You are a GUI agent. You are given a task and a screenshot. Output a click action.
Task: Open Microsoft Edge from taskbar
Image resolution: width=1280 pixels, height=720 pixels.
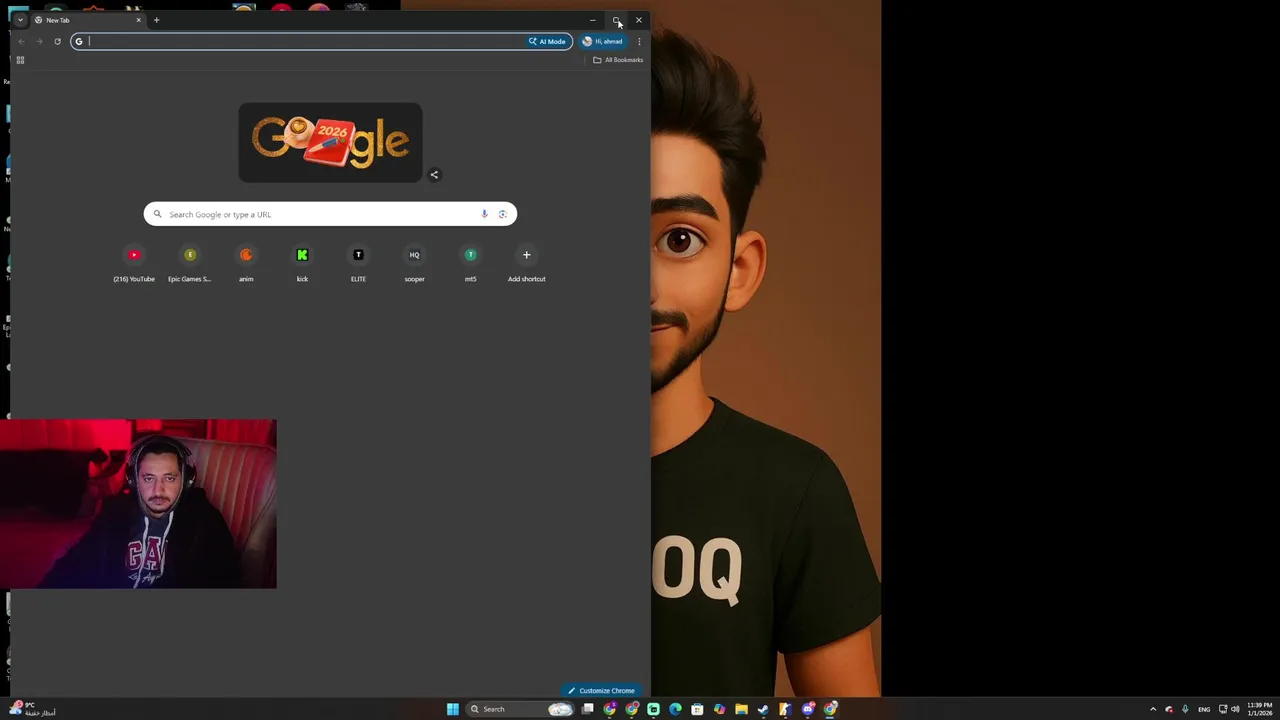pos(675,709)
